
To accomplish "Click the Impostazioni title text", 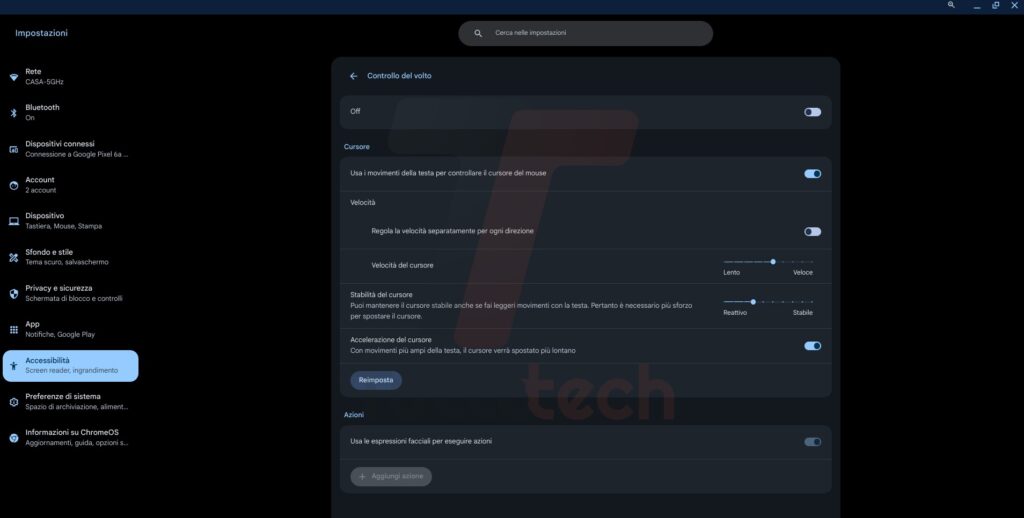I will click(x=41, y=33).
